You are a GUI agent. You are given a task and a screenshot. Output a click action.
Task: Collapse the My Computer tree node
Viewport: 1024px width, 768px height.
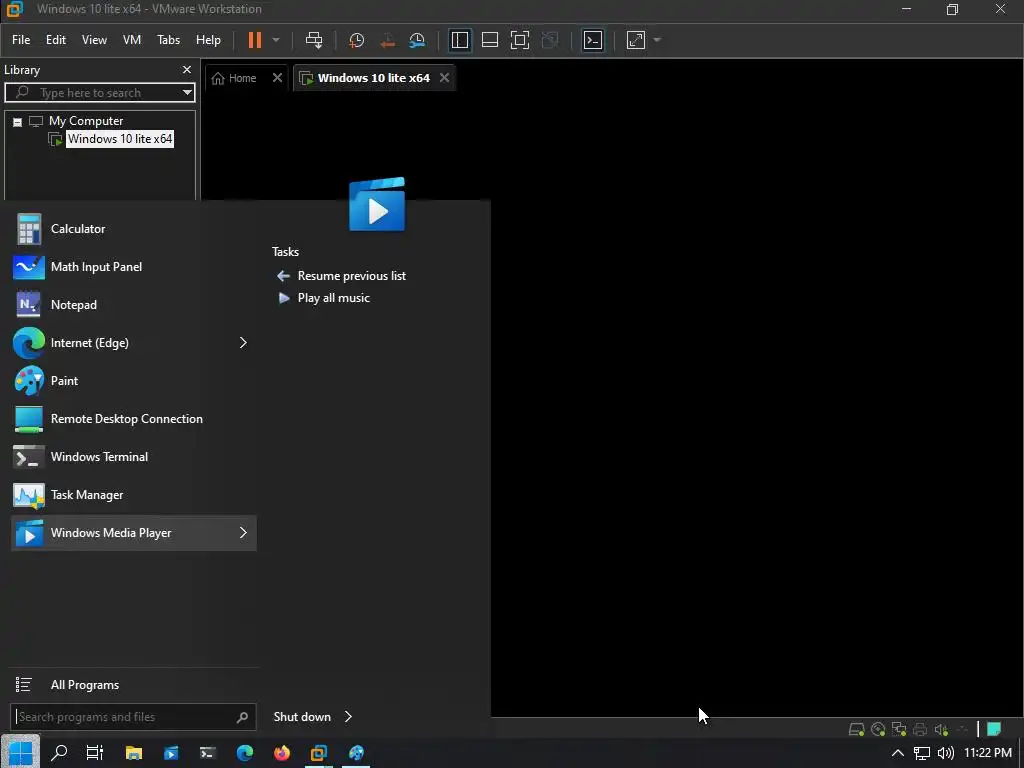click(x=18, y=121)
